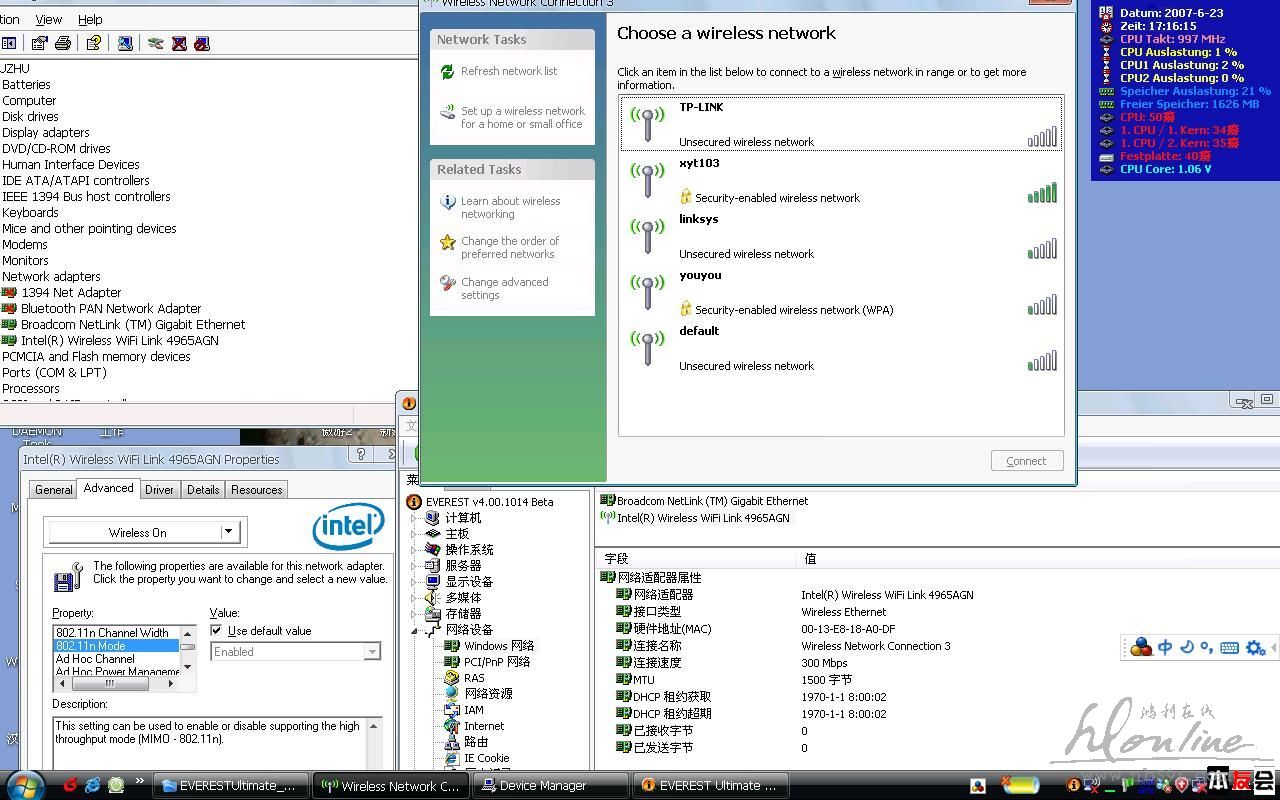The image size is (1280, 800).
Task: Uncheck the Use default value checkbox
Action: (217, 631)
